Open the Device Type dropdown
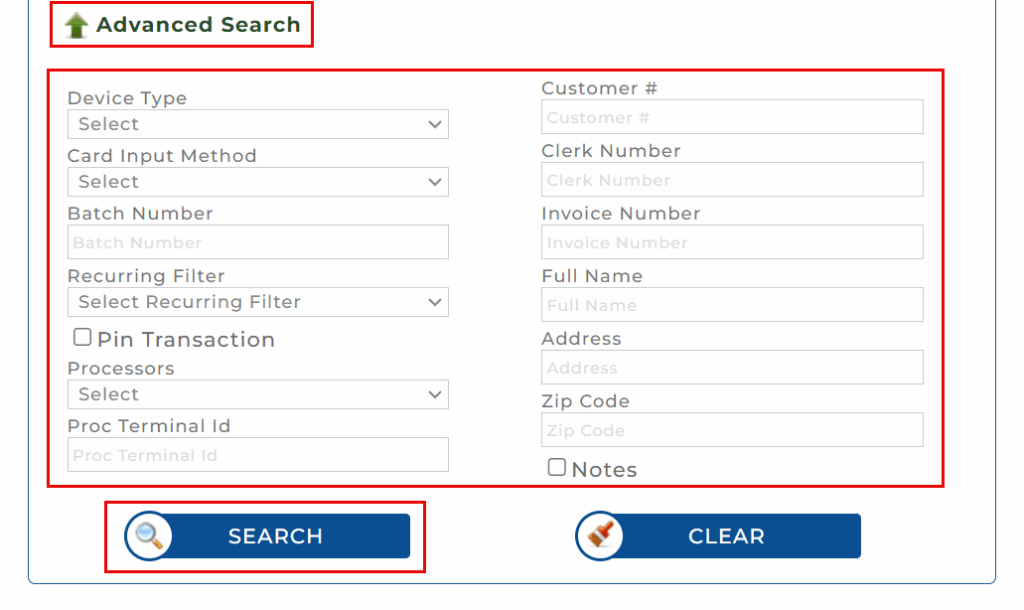Image resolution: width=1024 pixels, height=610 pixels. tap(258, 125)
